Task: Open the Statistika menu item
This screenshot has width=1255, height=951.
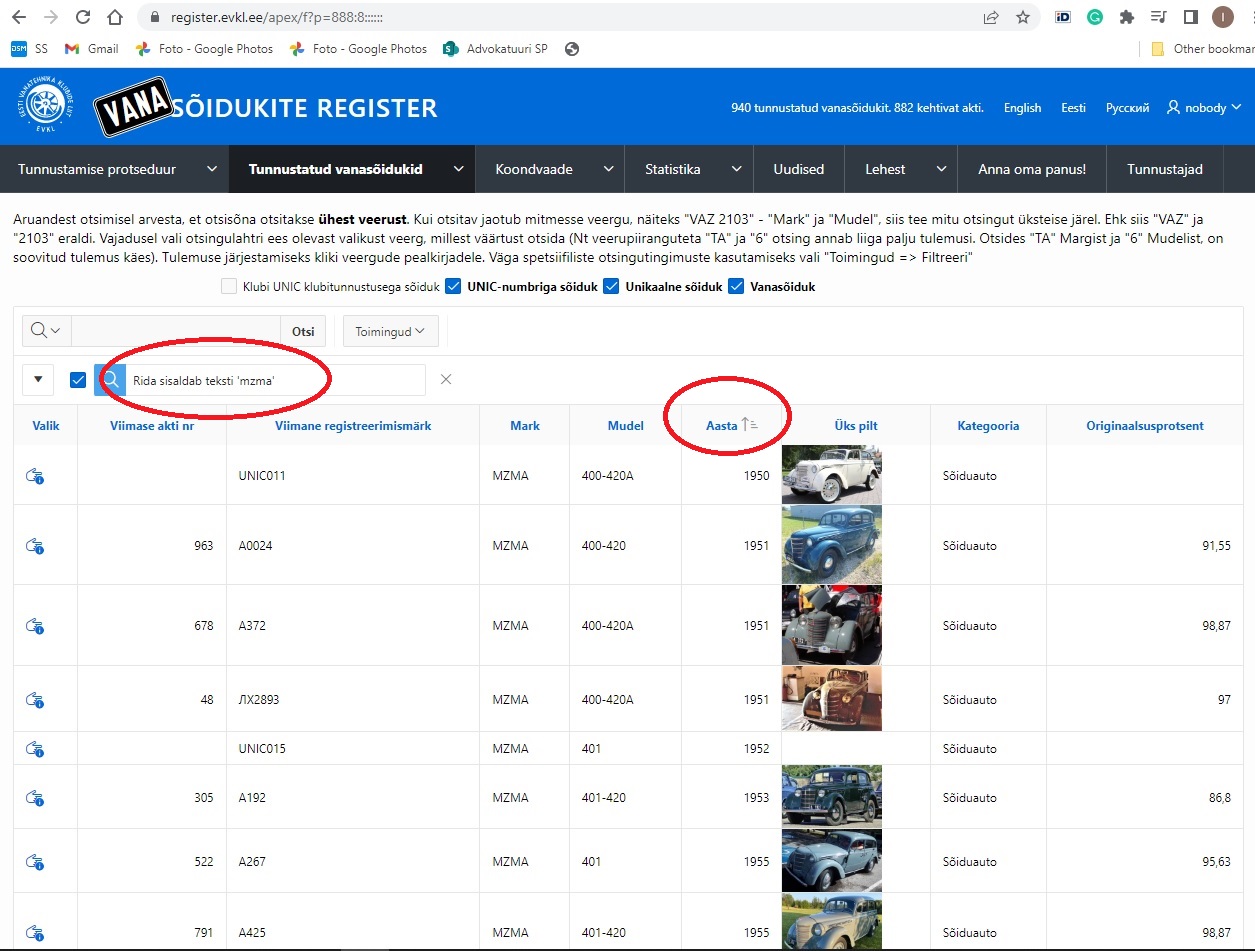Action: pos(673,169)
